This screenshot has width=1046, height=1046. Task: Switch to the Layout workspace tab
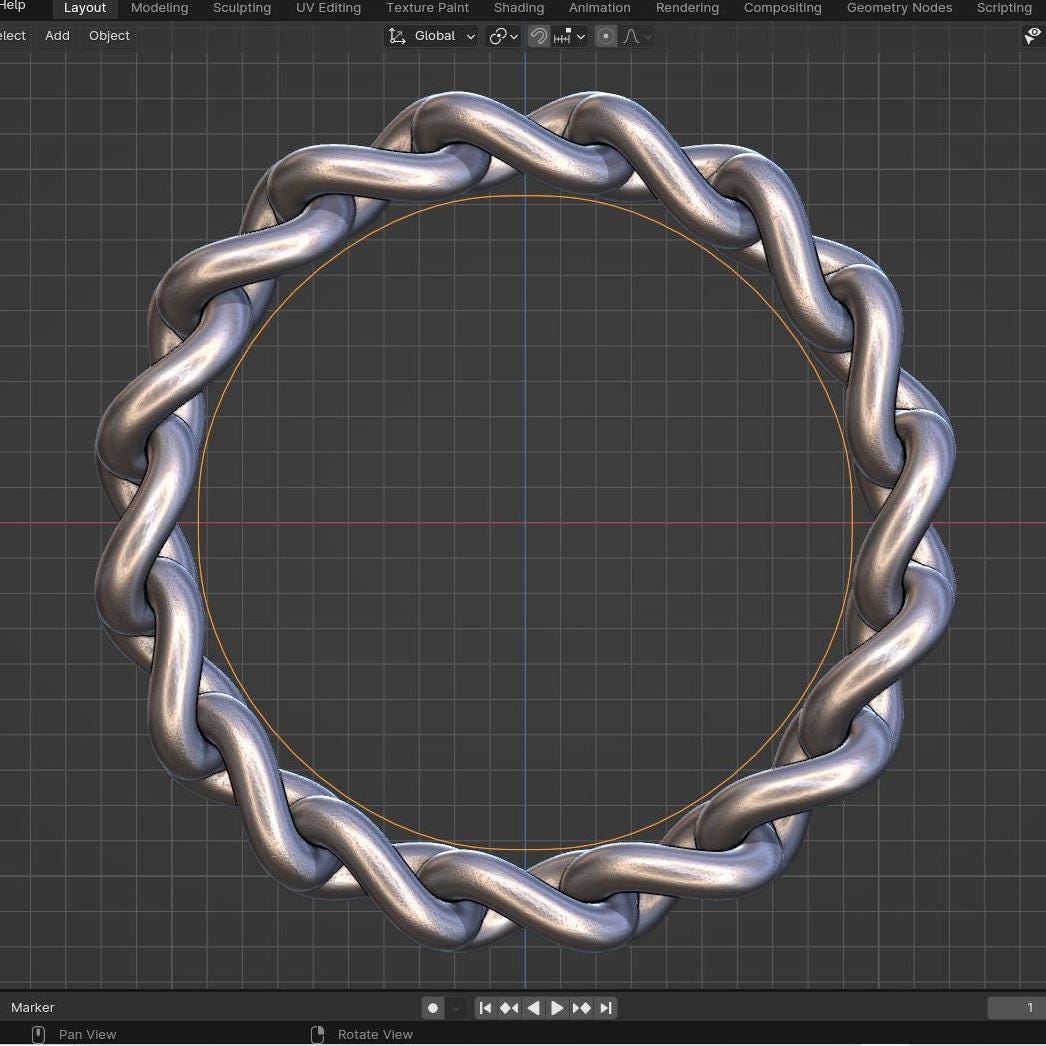pyautogui.click(x=85, y=8)
